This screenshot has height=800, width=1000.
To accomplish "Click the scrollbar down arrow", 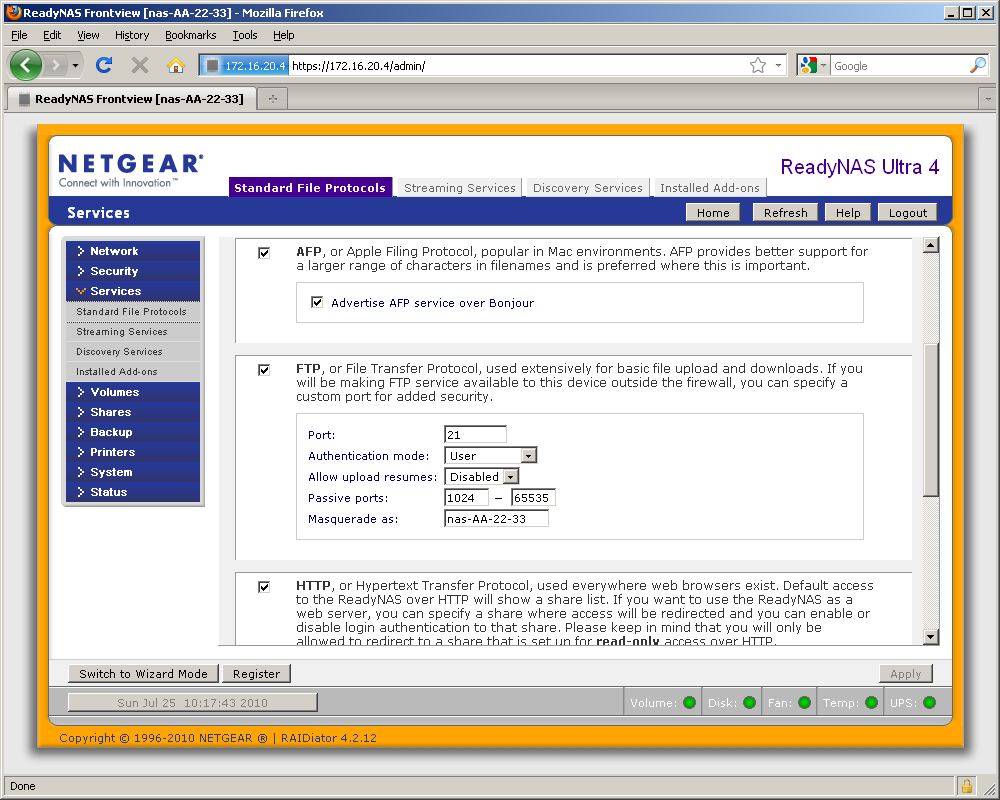I will (930, 636).
